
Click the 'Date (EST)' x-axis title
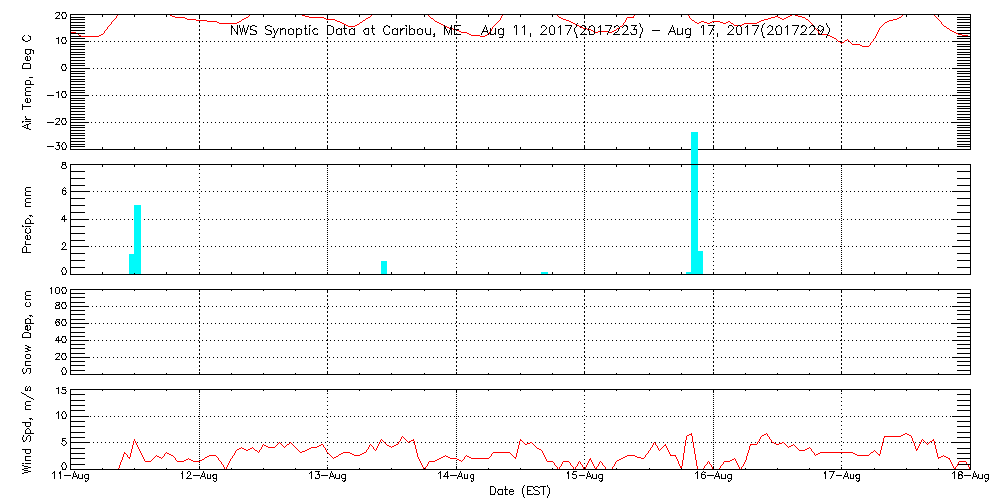[519, 490]
